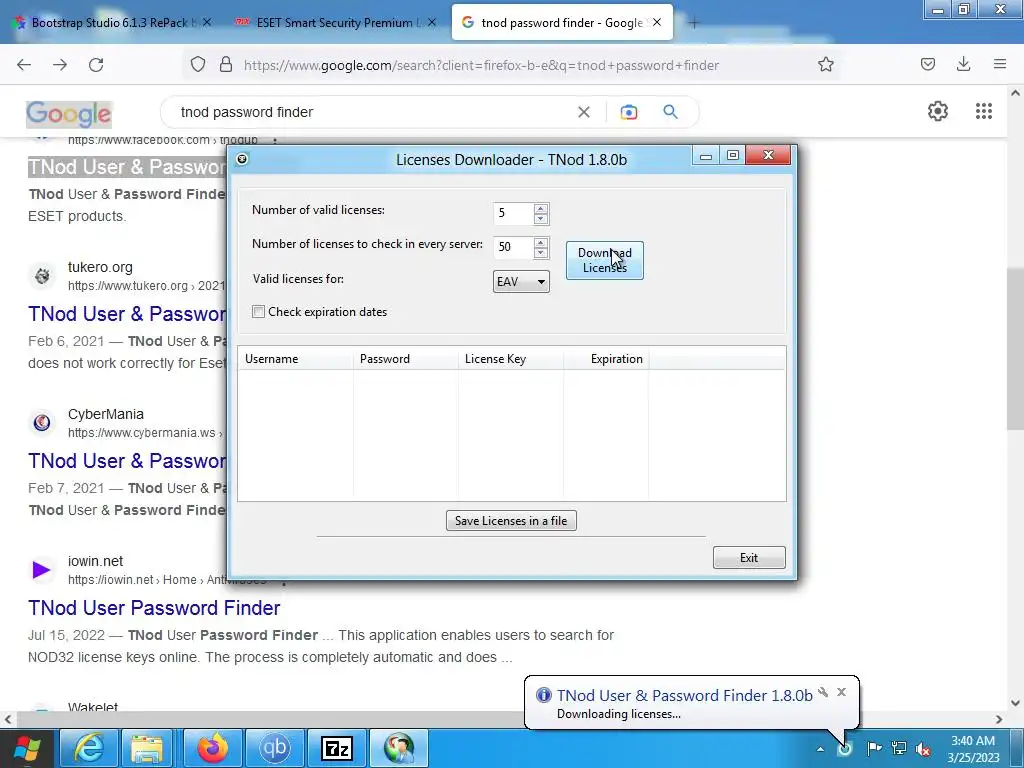Click the Exit button in TNod window
Image resolution: width=1024 pixels, height=768 pixels.
click(748, 558)
